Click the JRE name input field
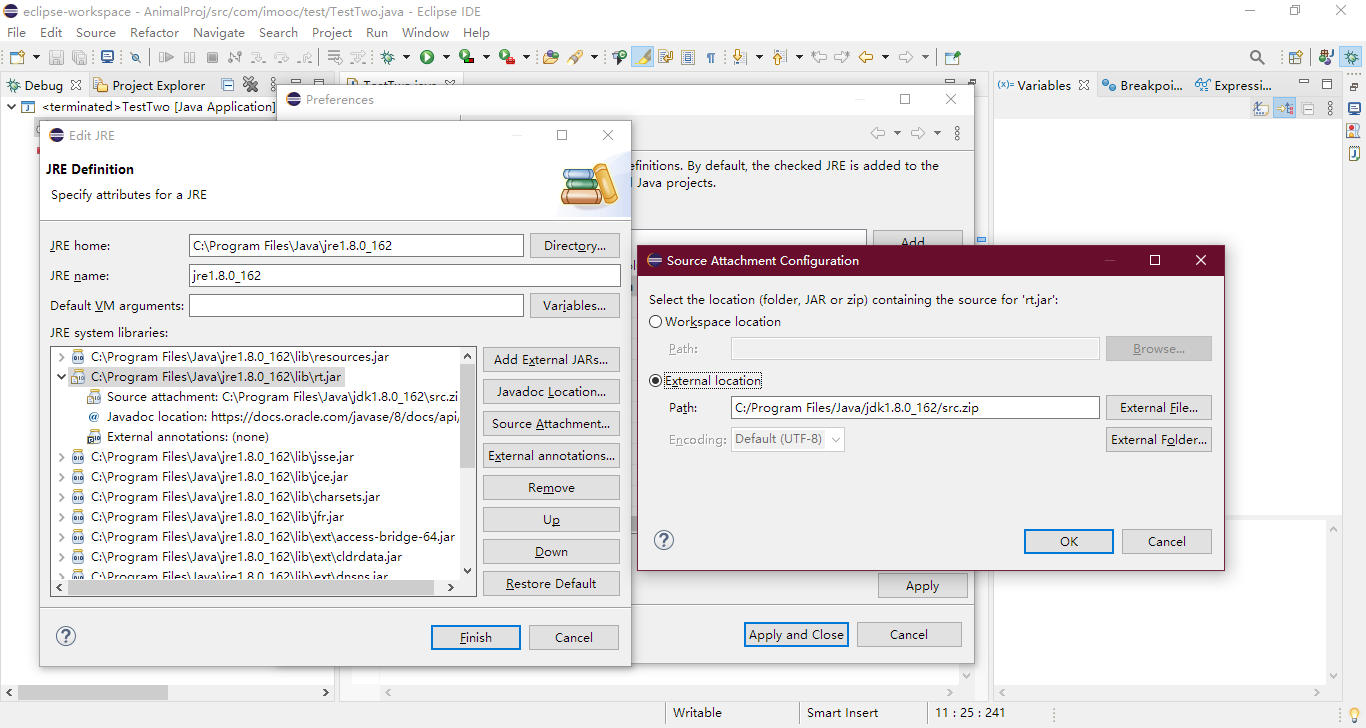Viewport: 1366px width, 728px height. tap(405, 275)
